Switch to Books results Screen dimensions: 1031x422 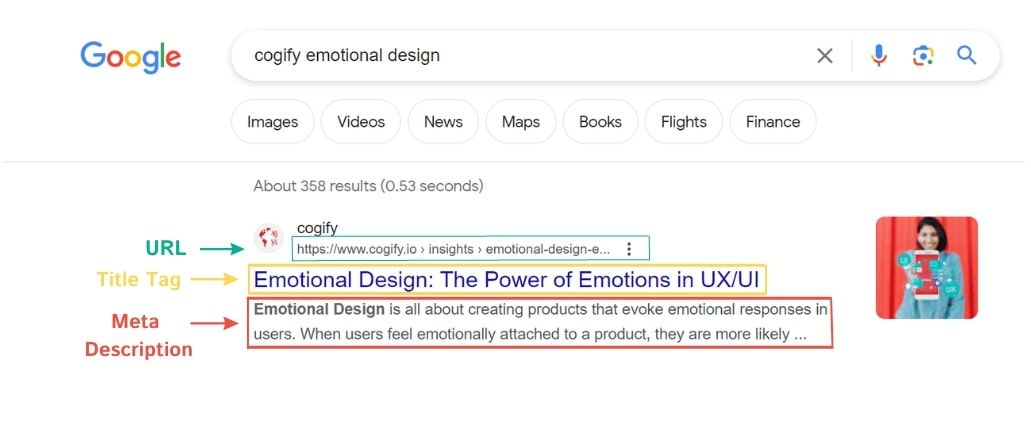tap(600, 122)
